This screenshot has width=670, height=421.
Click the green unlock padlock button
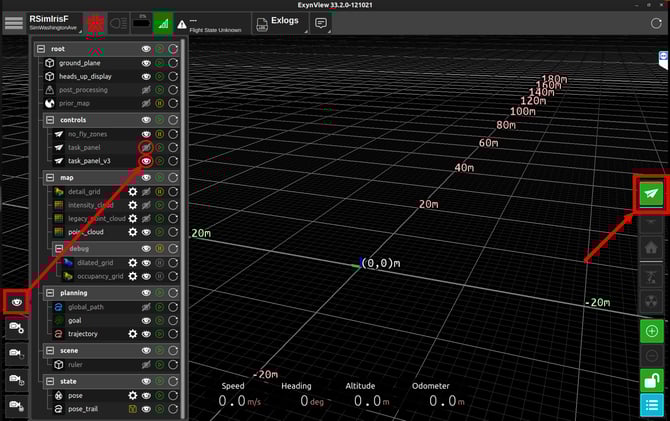pos(651,380)
